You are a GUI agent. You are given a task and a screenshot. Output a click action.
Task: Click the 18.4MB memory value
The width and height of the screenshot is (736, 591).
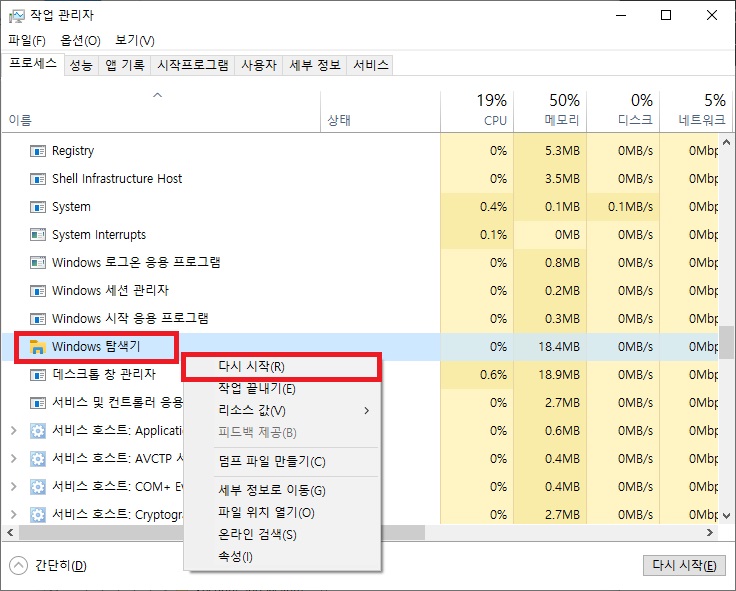click(x=559, y=347)
